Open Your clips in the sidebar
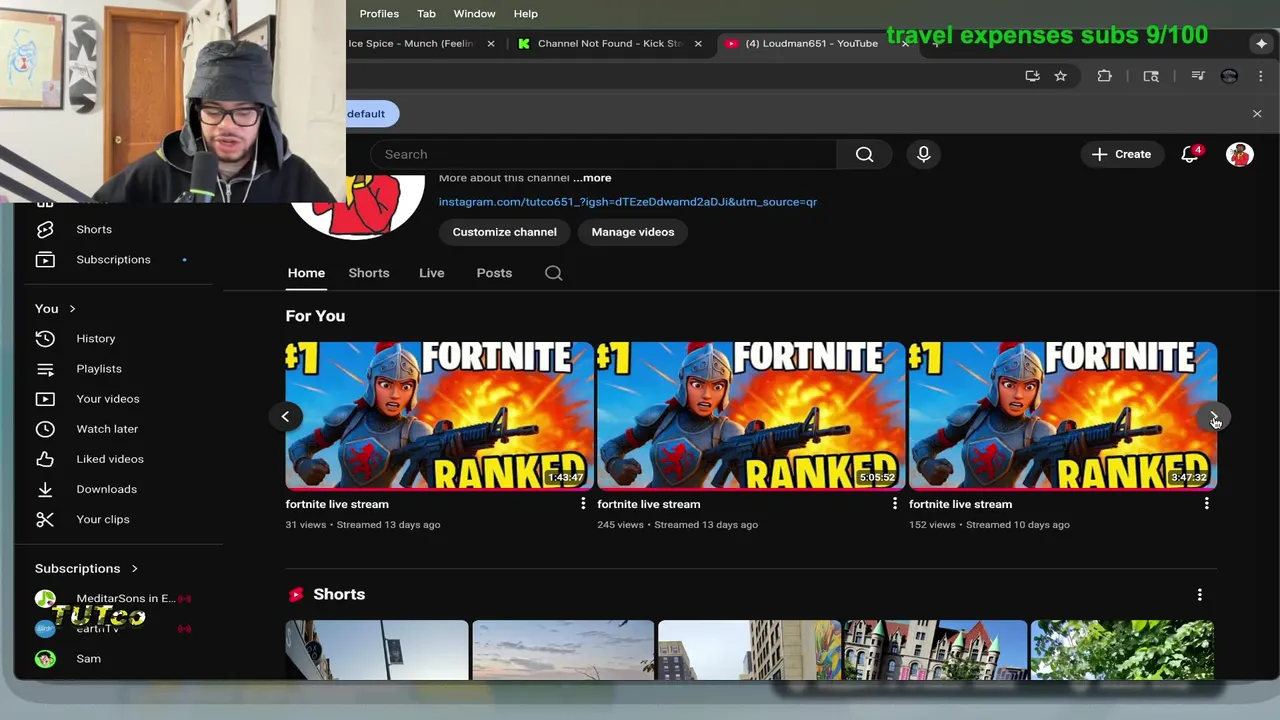1280x720 pixels. (118, 519)
